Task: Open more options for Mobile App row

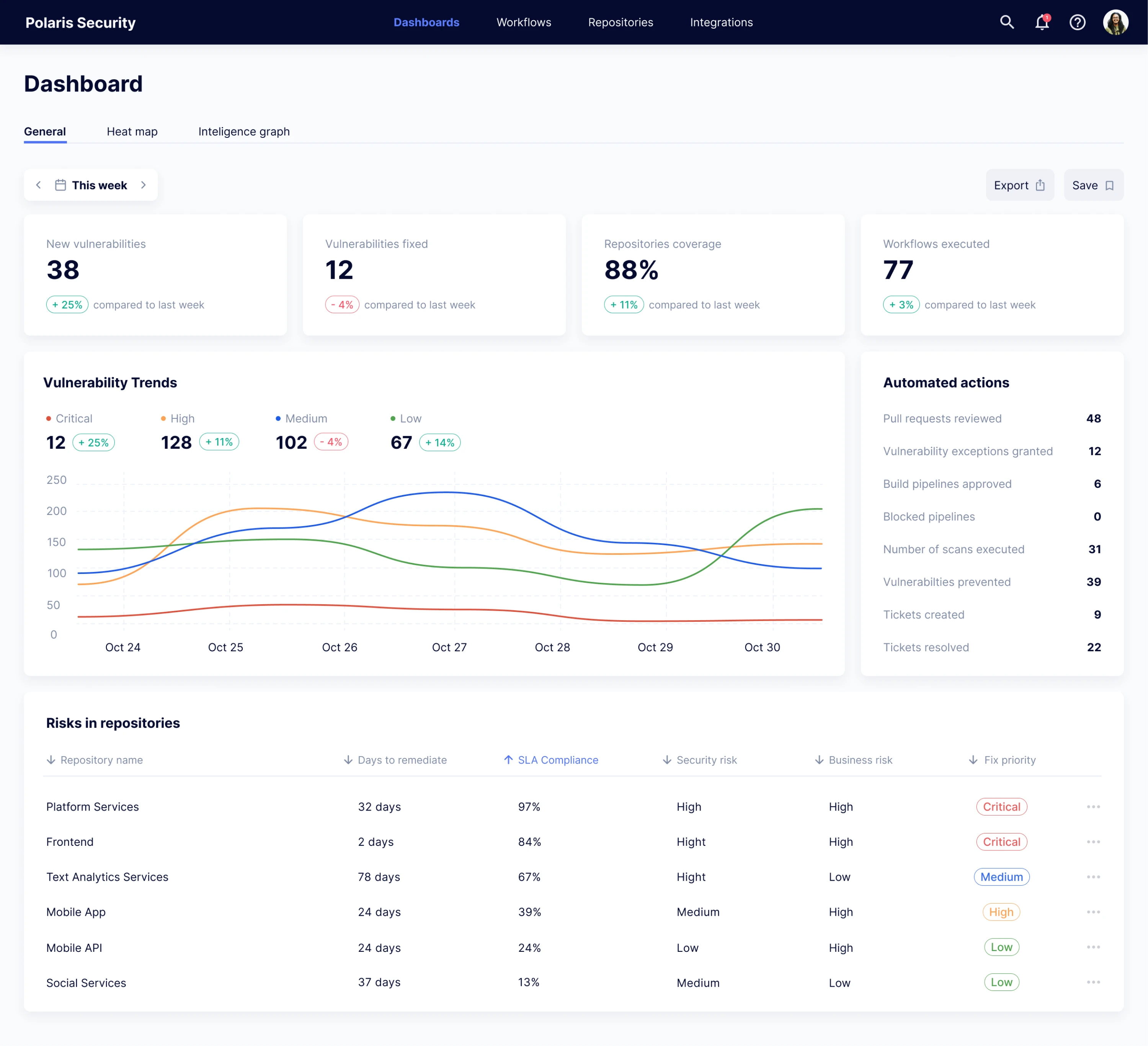Action: [x=1093, y=912]
